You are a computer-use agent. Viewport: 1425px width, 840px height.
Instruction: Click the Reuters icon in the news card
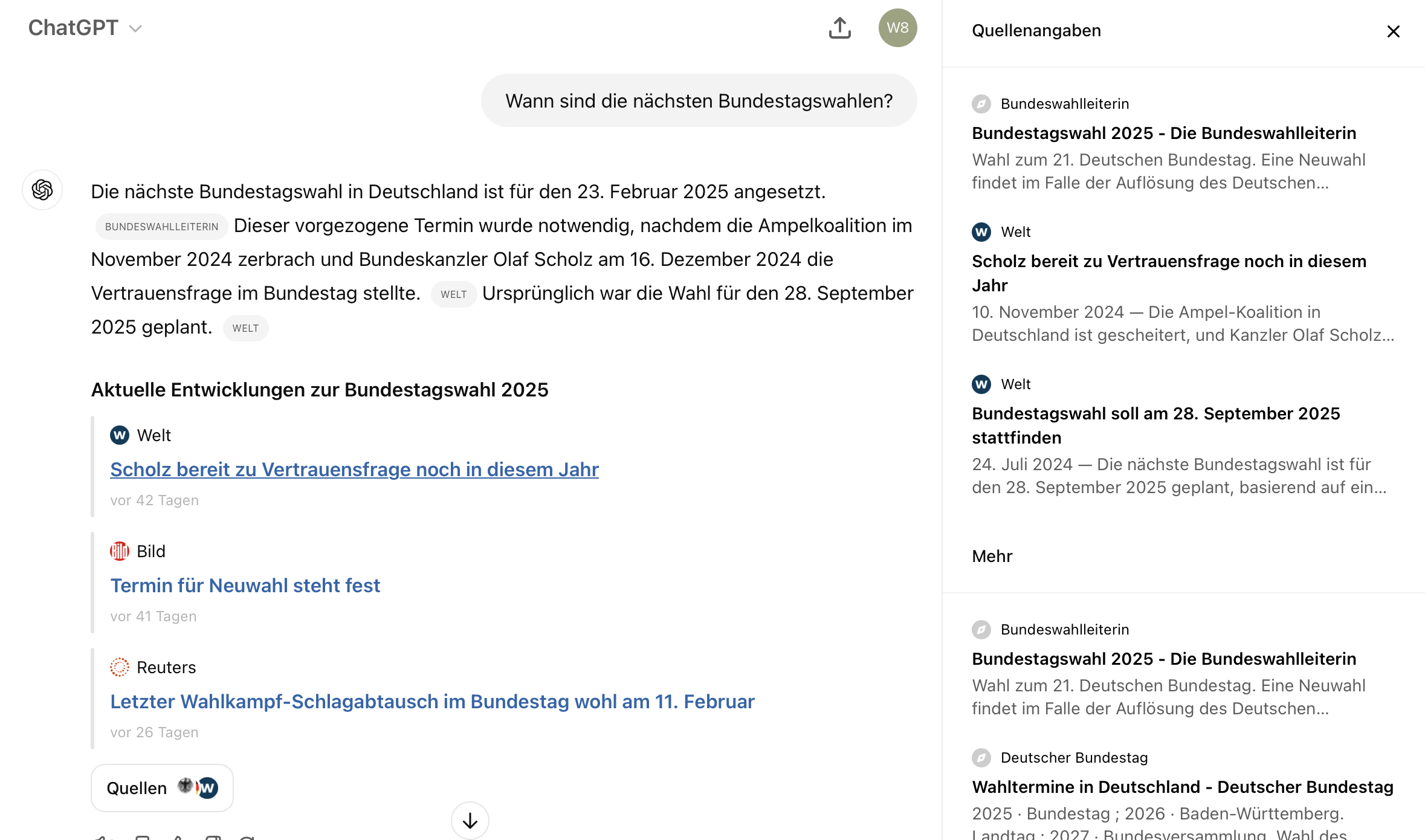coord(120,667)
